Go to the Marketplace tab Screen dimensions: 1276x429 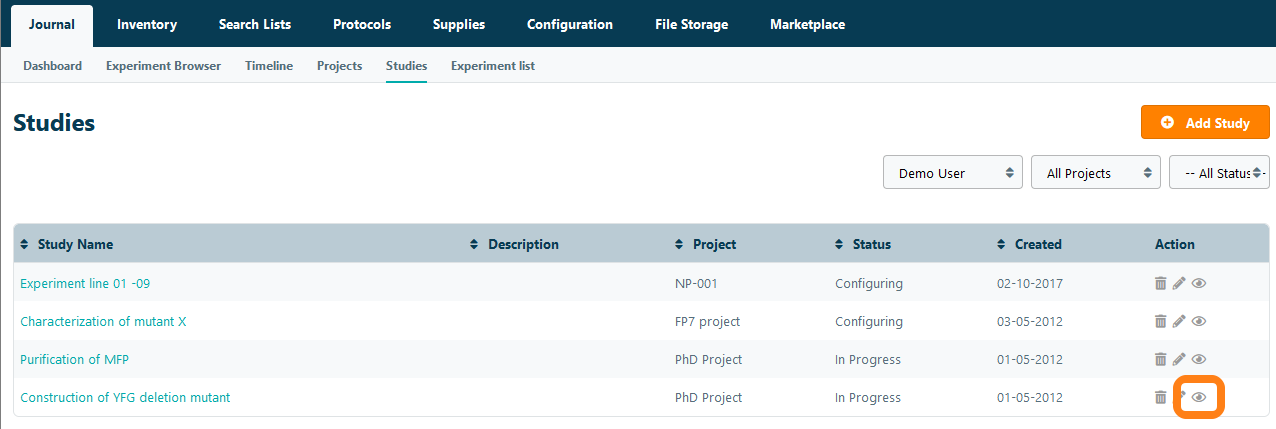807,24
